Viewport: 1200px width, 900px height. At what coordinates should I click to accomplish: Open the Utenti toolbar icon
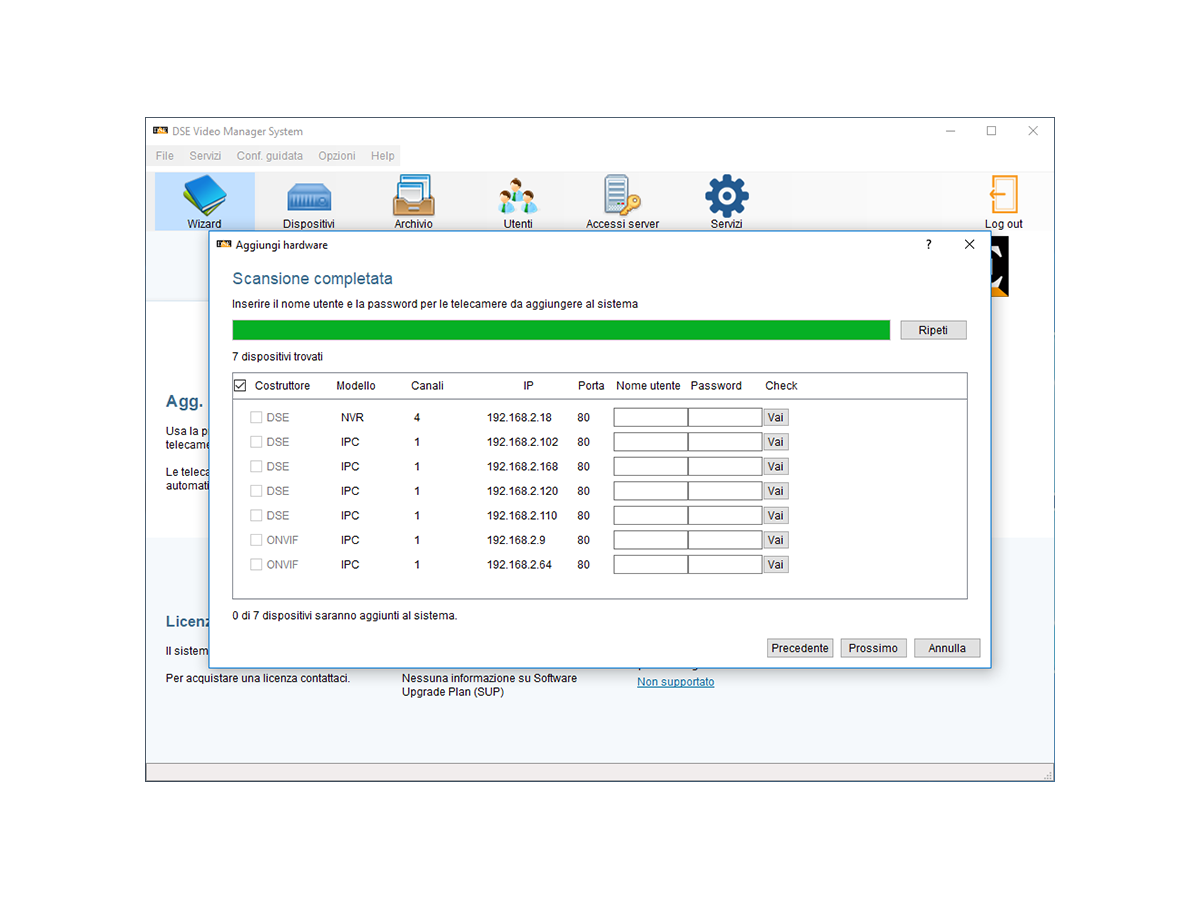coord(518,199)
